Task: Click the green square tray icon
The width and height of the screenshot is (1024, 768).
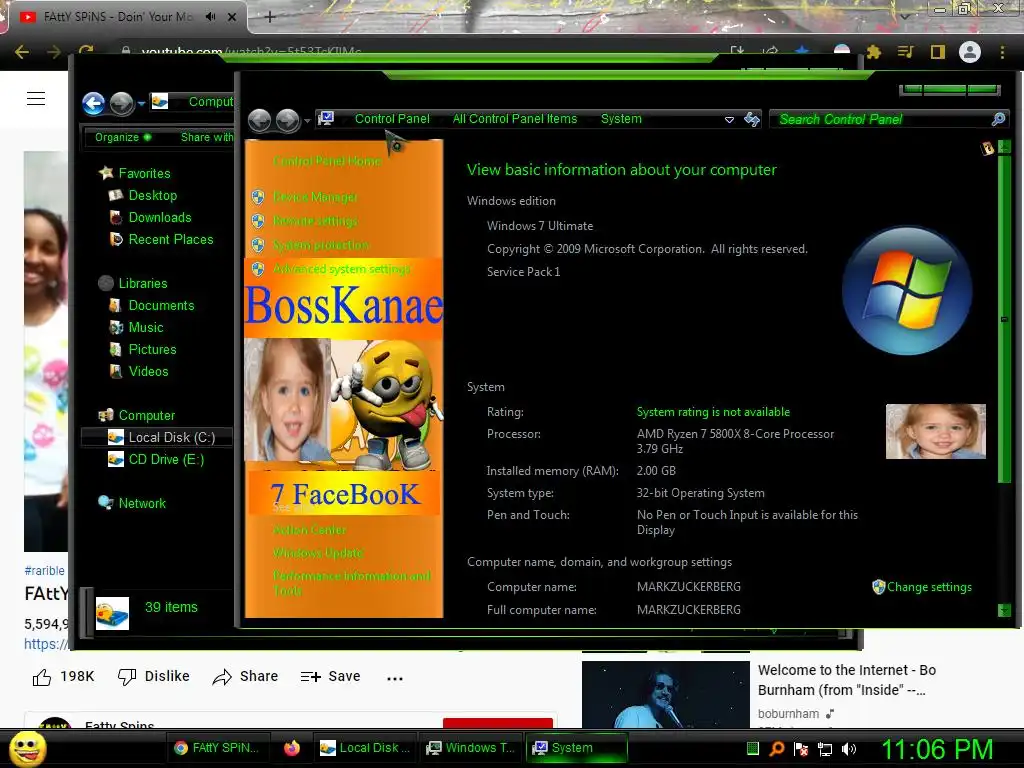Action: pyautogui.click(x=752, y=748)
